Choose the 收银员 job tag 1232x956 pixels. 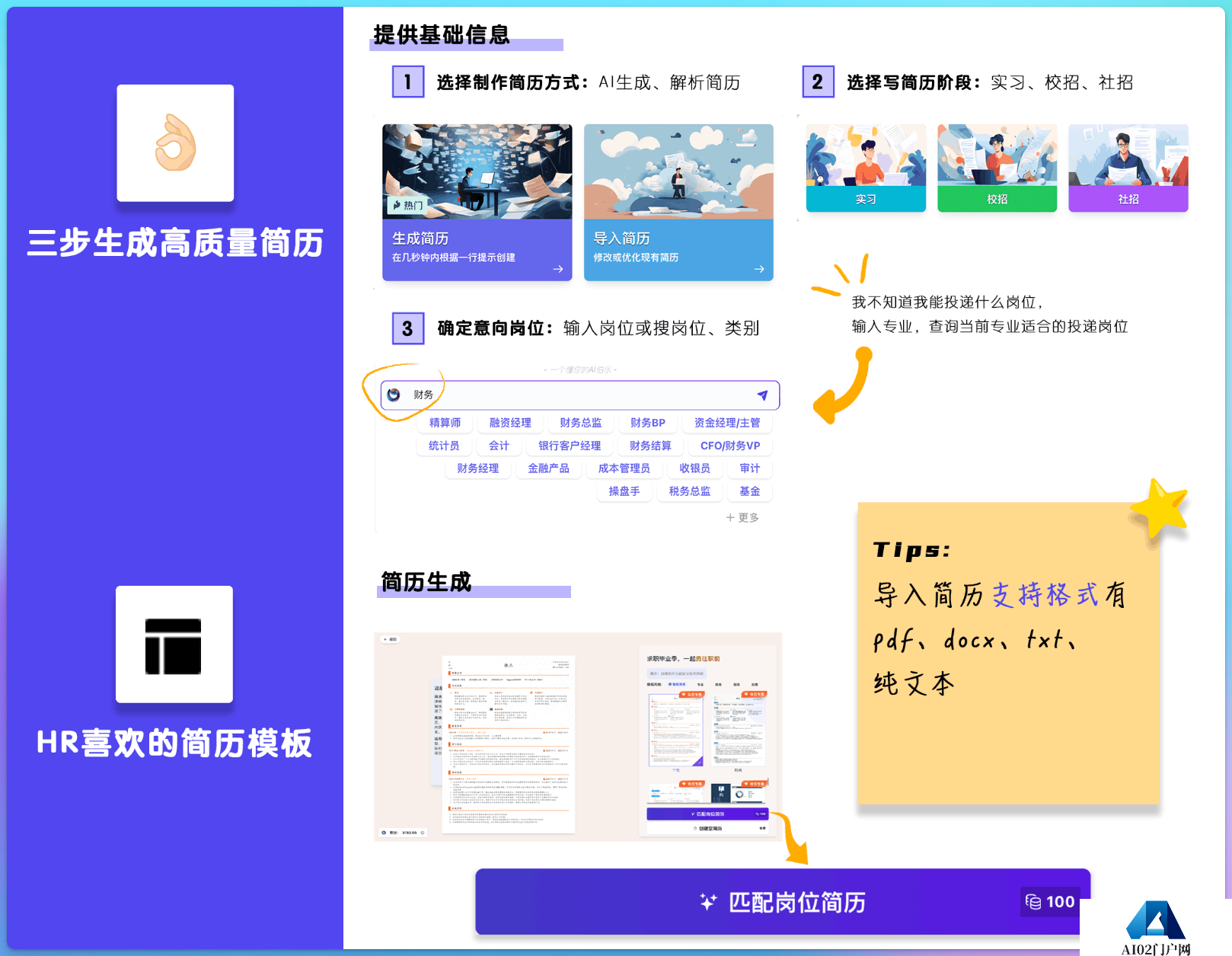[694, 468]
